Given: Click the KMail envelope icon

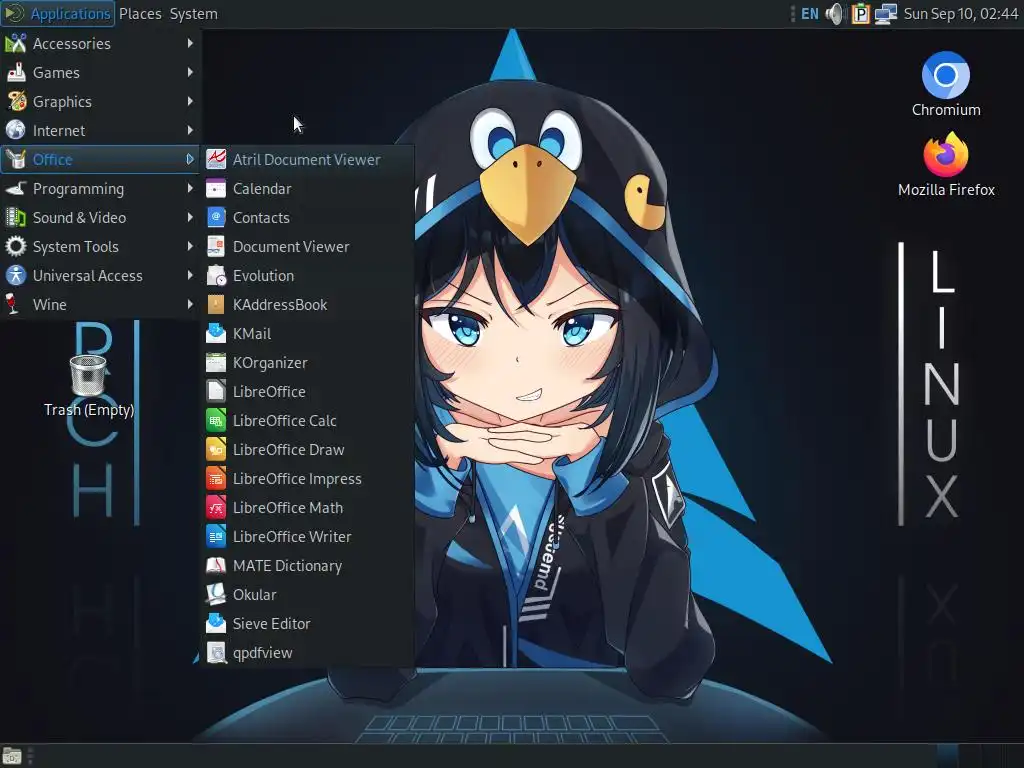Looking at the screenshot, I should [216, 334].
